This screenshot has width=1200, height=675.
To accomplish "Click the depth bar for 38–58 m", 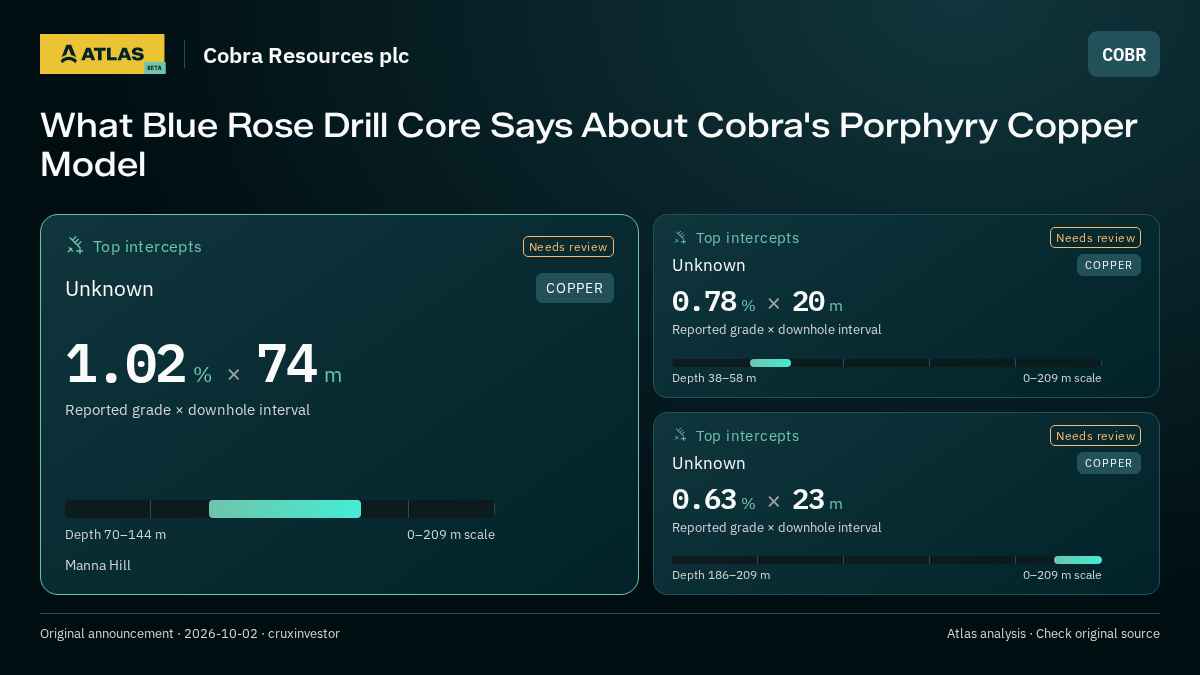I will 887,363.
